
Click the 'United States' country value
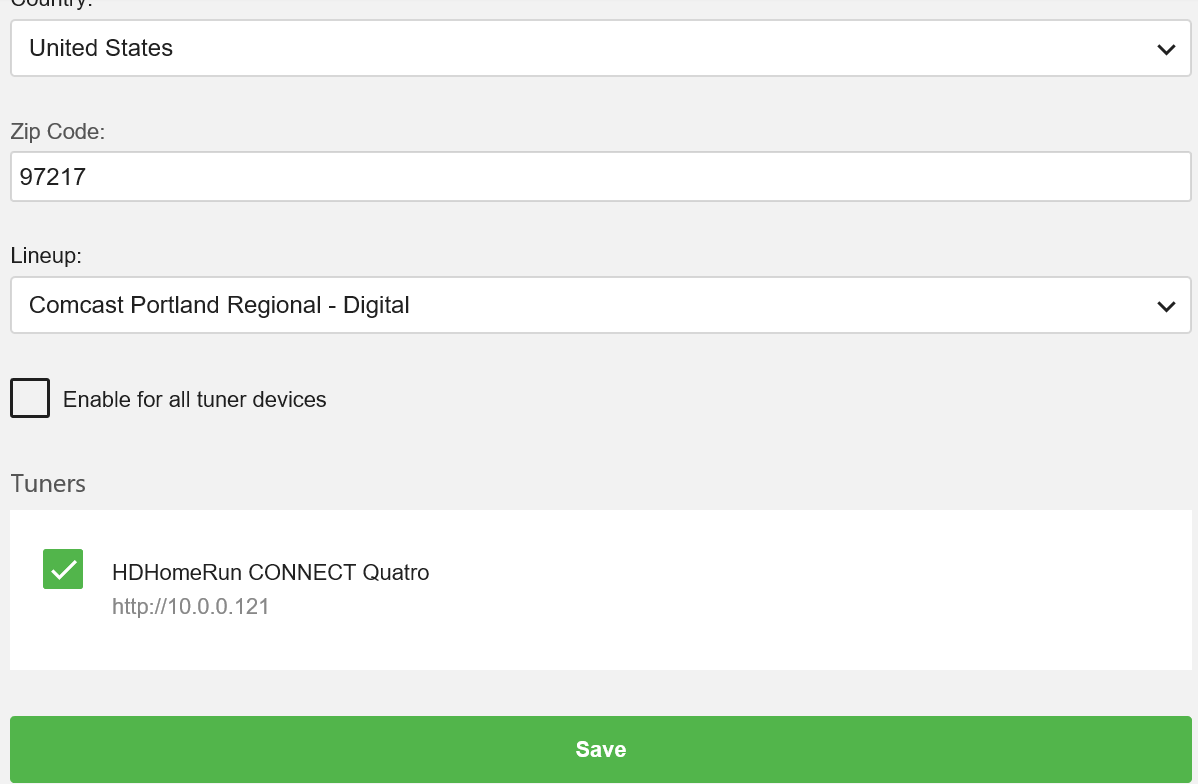pos(101,48)
